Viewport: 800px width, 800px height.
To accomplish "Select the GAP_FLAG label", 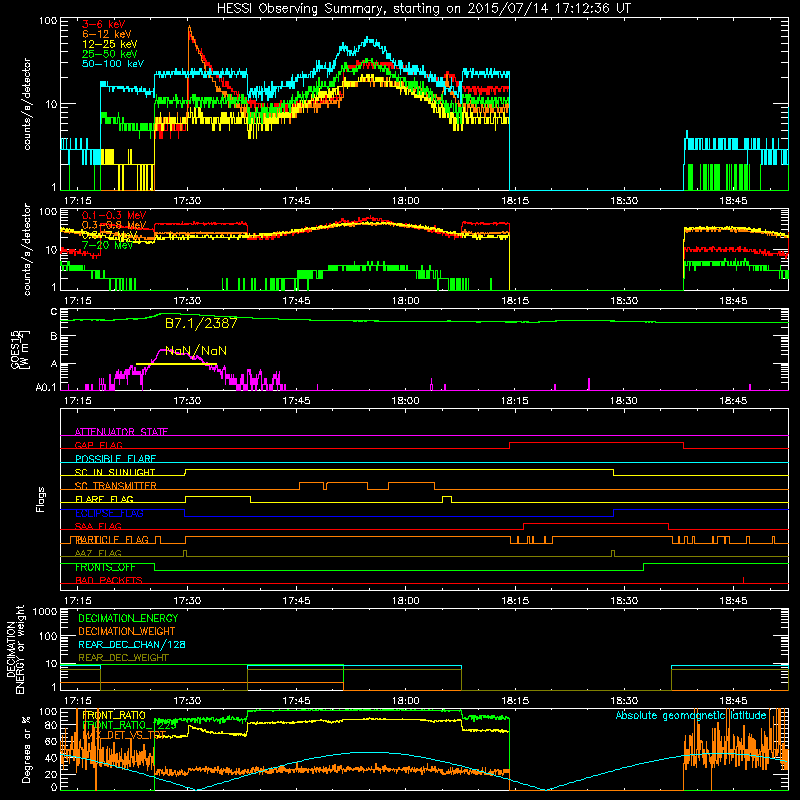I will [98, 445].
